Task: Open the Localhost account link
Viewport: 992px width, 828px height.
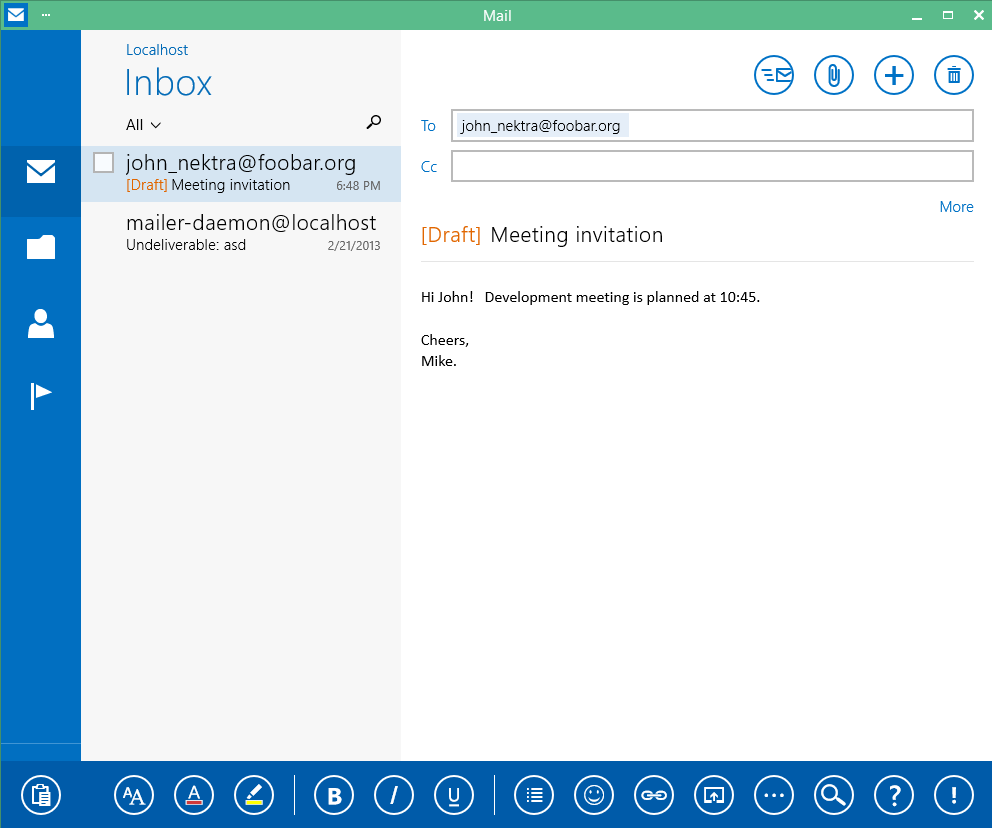Action: pyautogui.click(x=157, y=49)
